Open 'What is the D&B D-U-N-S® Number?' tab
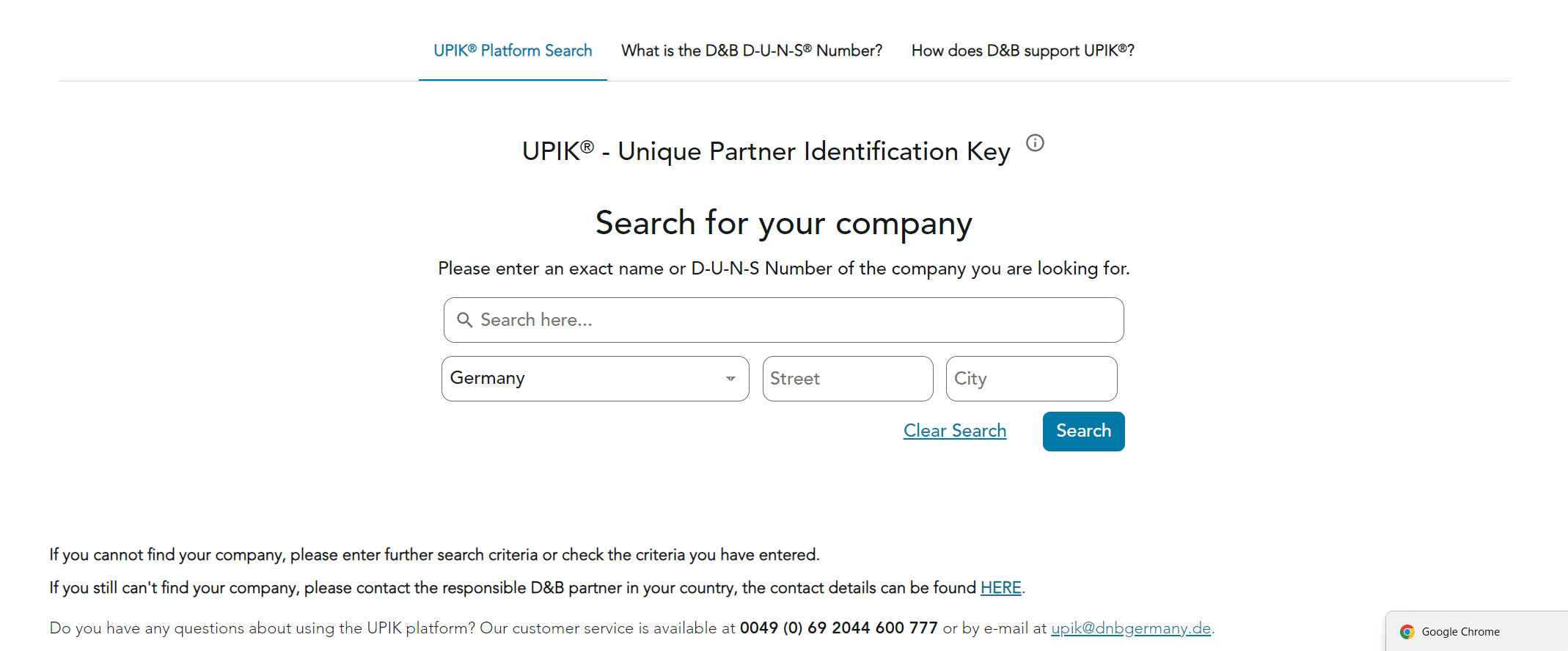1568x651 pixels. [x=752, y=51]
